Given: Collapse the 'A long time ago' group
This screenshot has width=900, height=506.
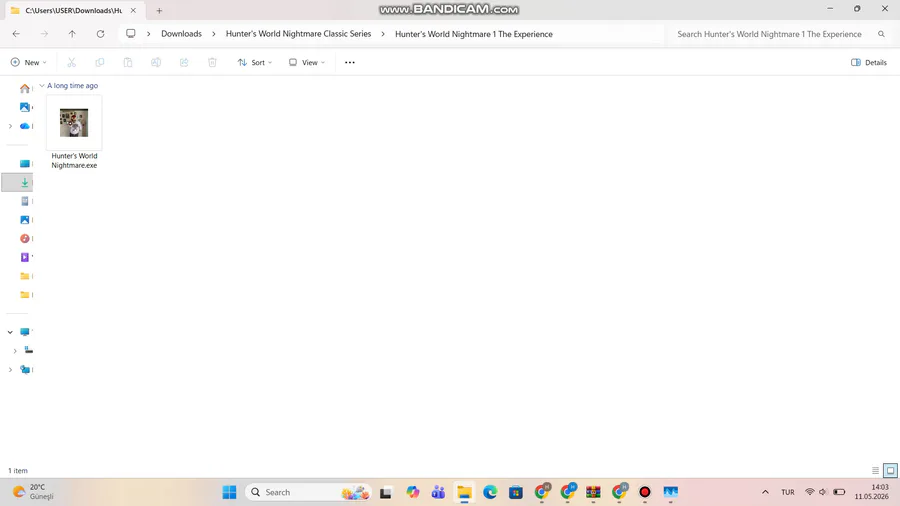Looking at the screenshot, I should [x=42, y=85].
